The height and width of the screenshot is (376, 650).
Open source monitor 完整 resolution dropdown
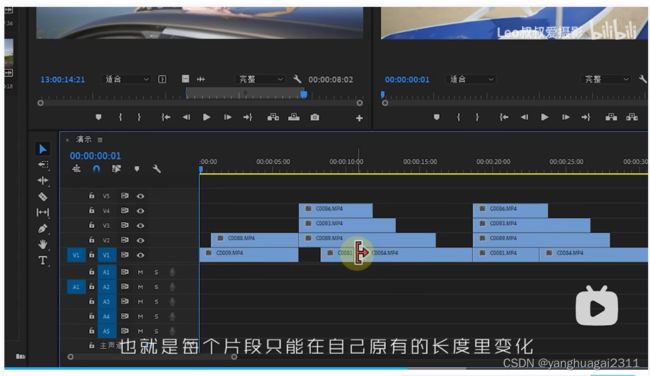click(x=261, y=79)
